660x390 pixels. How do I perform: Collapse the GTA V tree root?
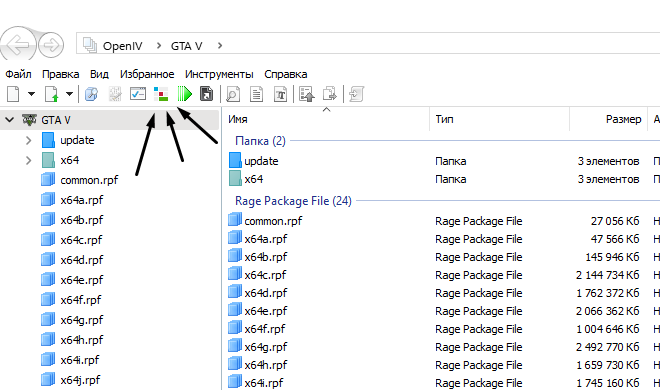pos(9,120)
